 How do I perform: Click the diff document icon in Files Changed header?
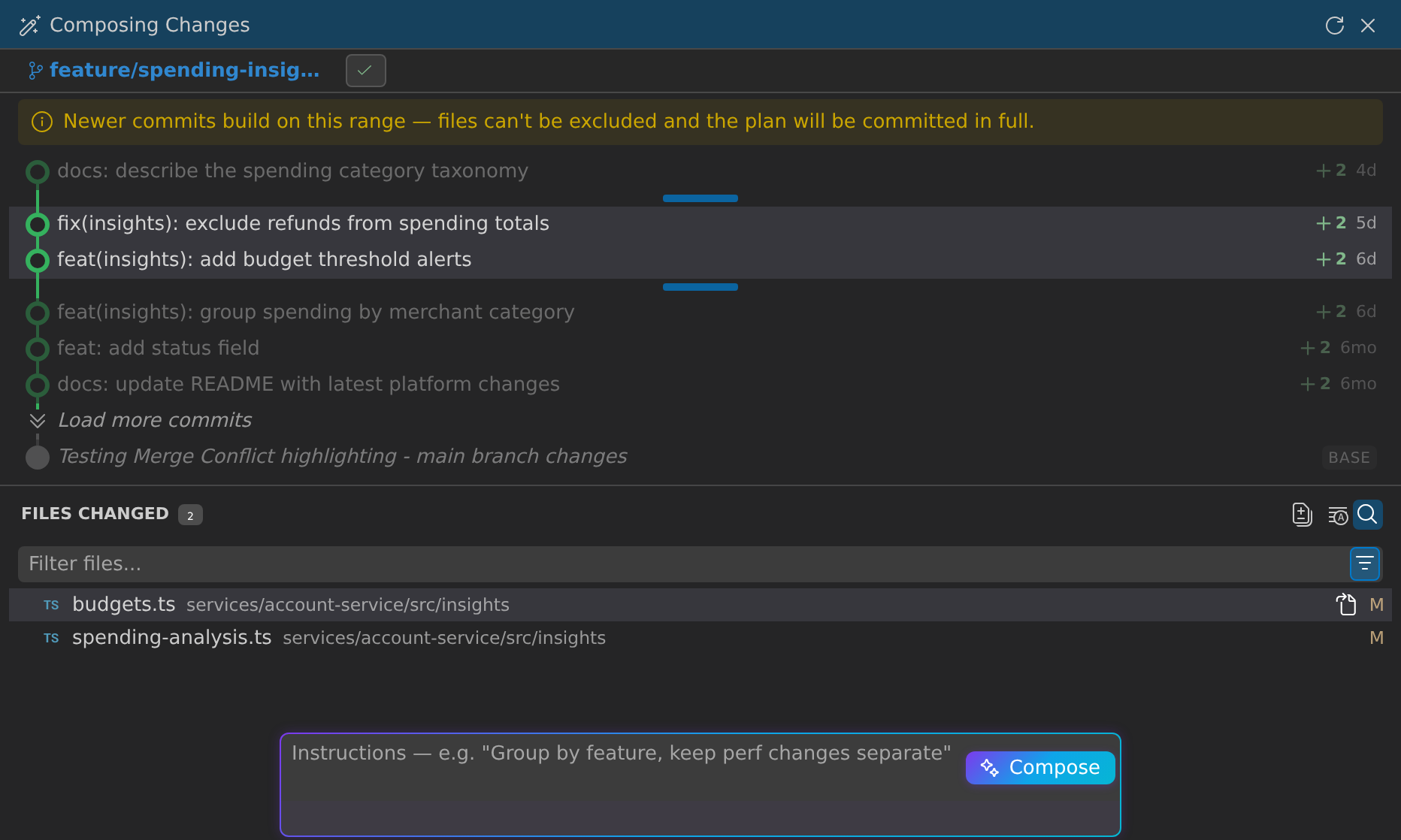click(x=1302, y=515)
